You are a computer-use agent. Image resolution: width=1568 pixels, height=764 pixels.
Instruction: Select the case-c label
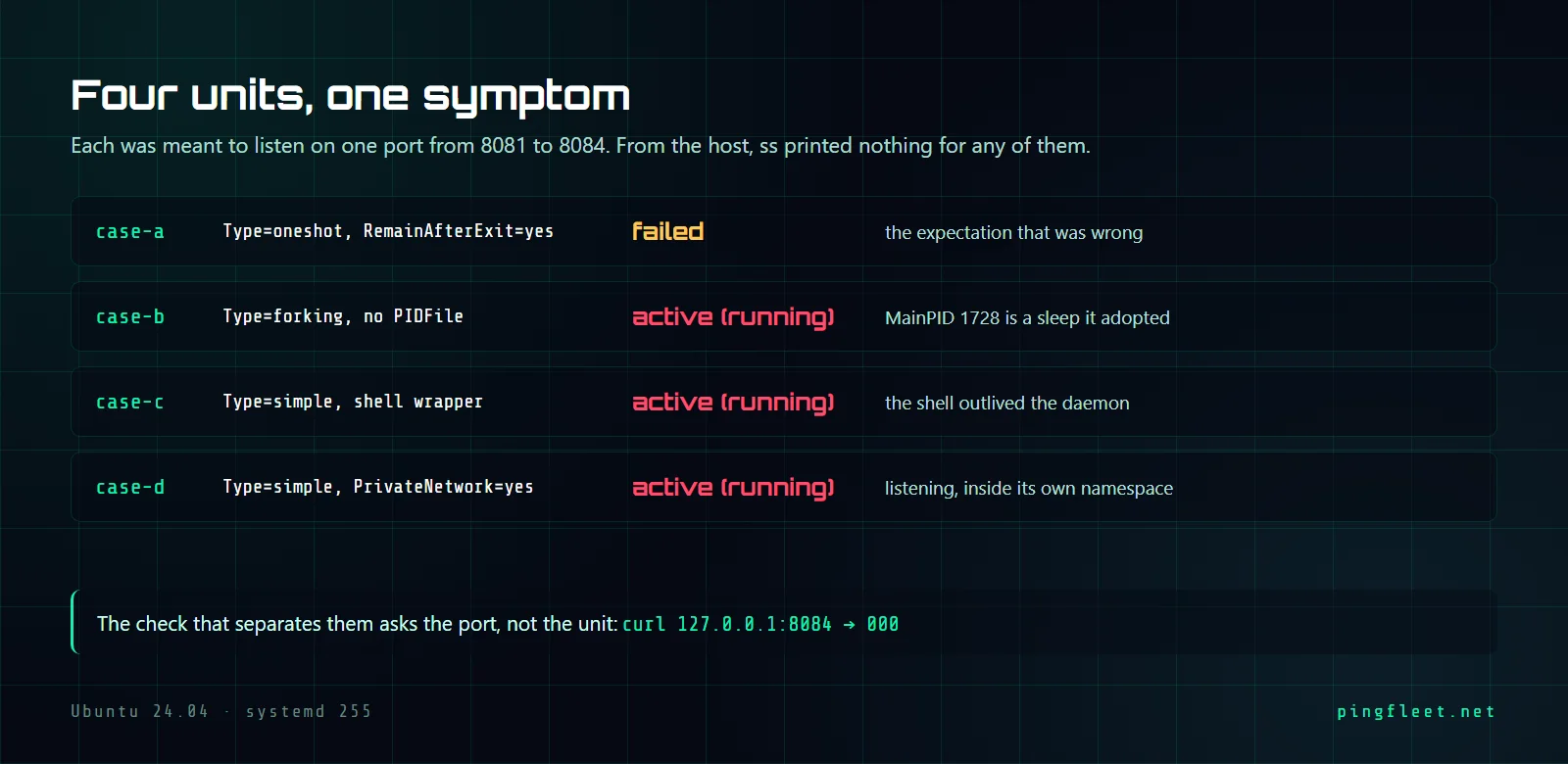pyautogui.click(x=130, y=403)
